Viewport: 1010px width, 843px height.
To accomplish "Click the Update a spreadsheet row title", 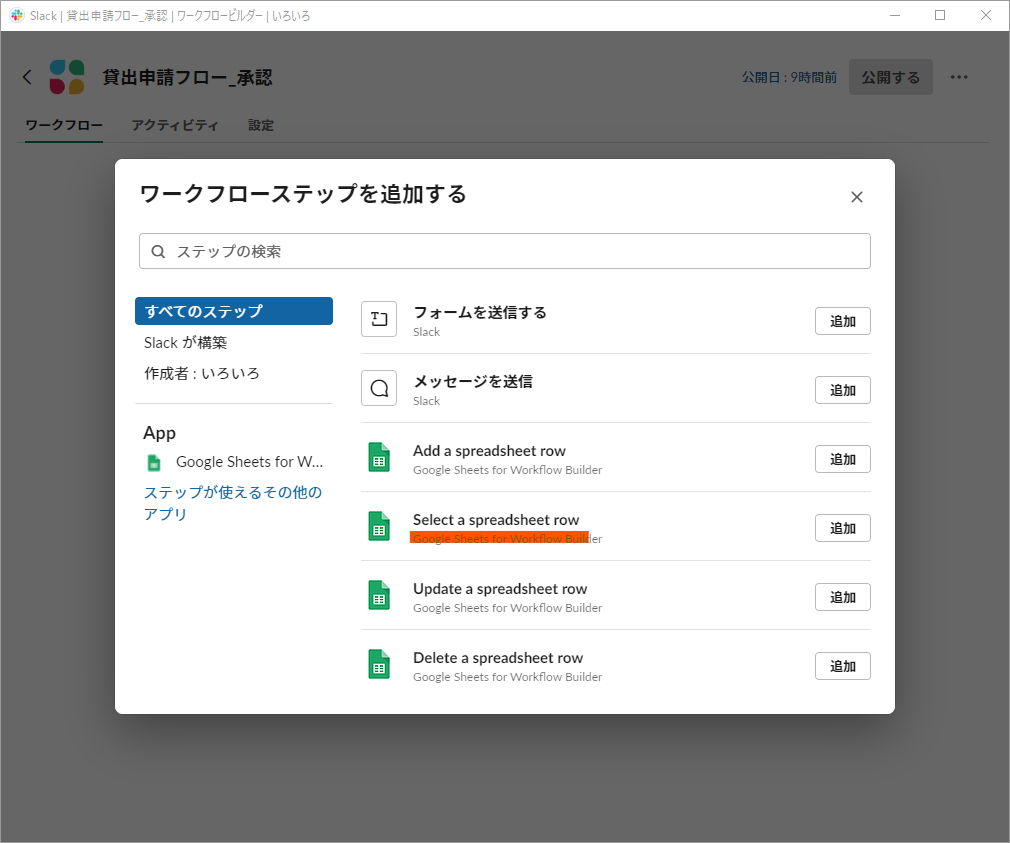I will click(x=500, y=589).
